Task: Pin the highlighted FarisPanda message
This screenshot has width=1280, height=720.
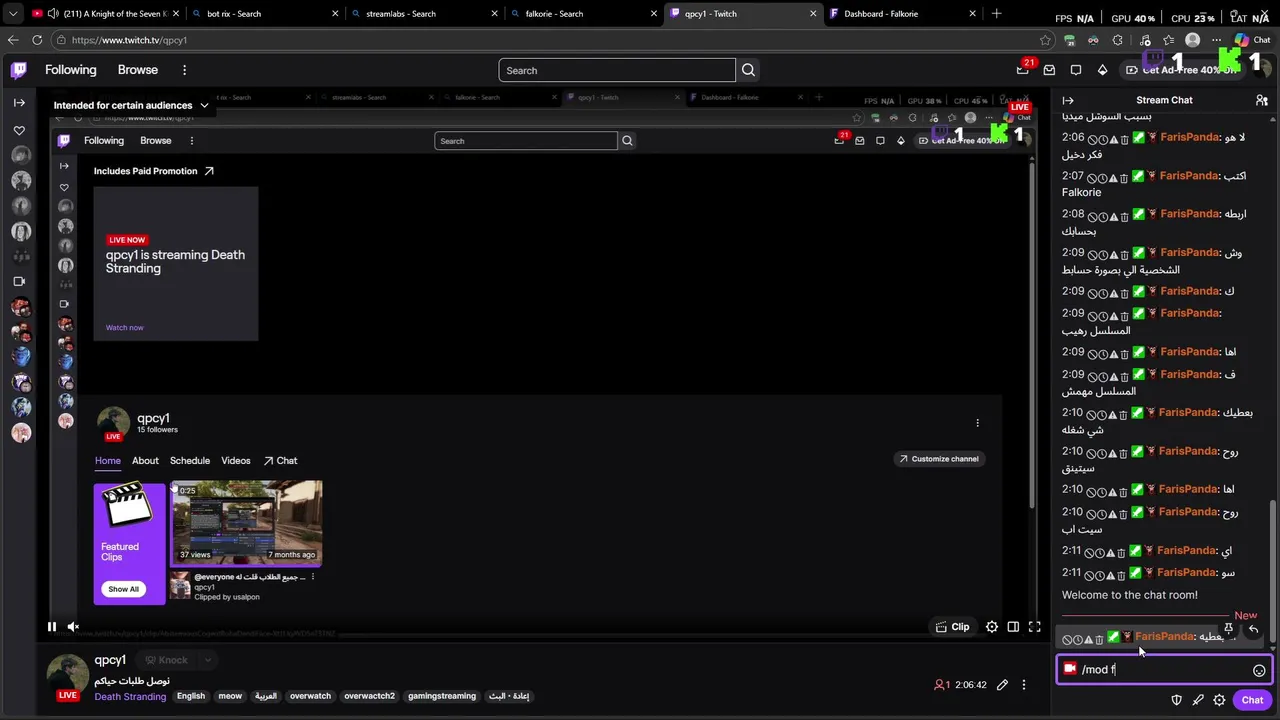Action: click(x=1229, y=629)
